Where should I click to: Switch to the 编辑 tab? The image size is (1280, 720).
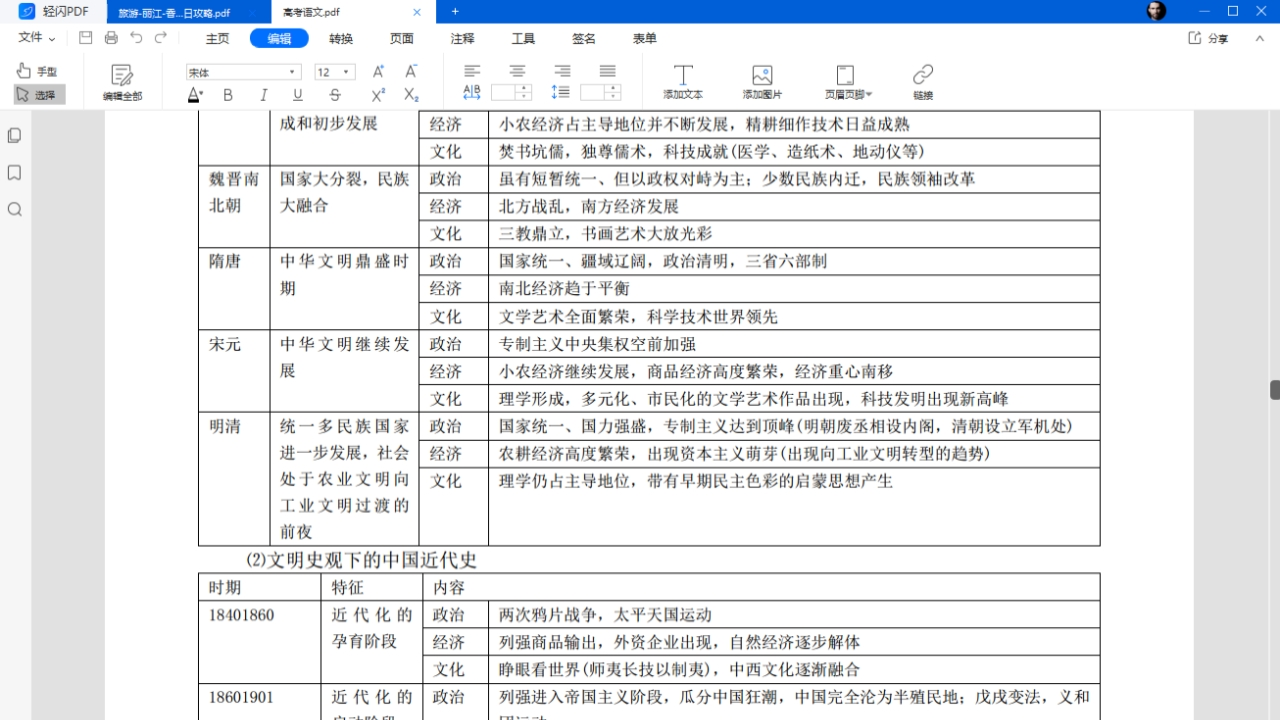(279, 39)
